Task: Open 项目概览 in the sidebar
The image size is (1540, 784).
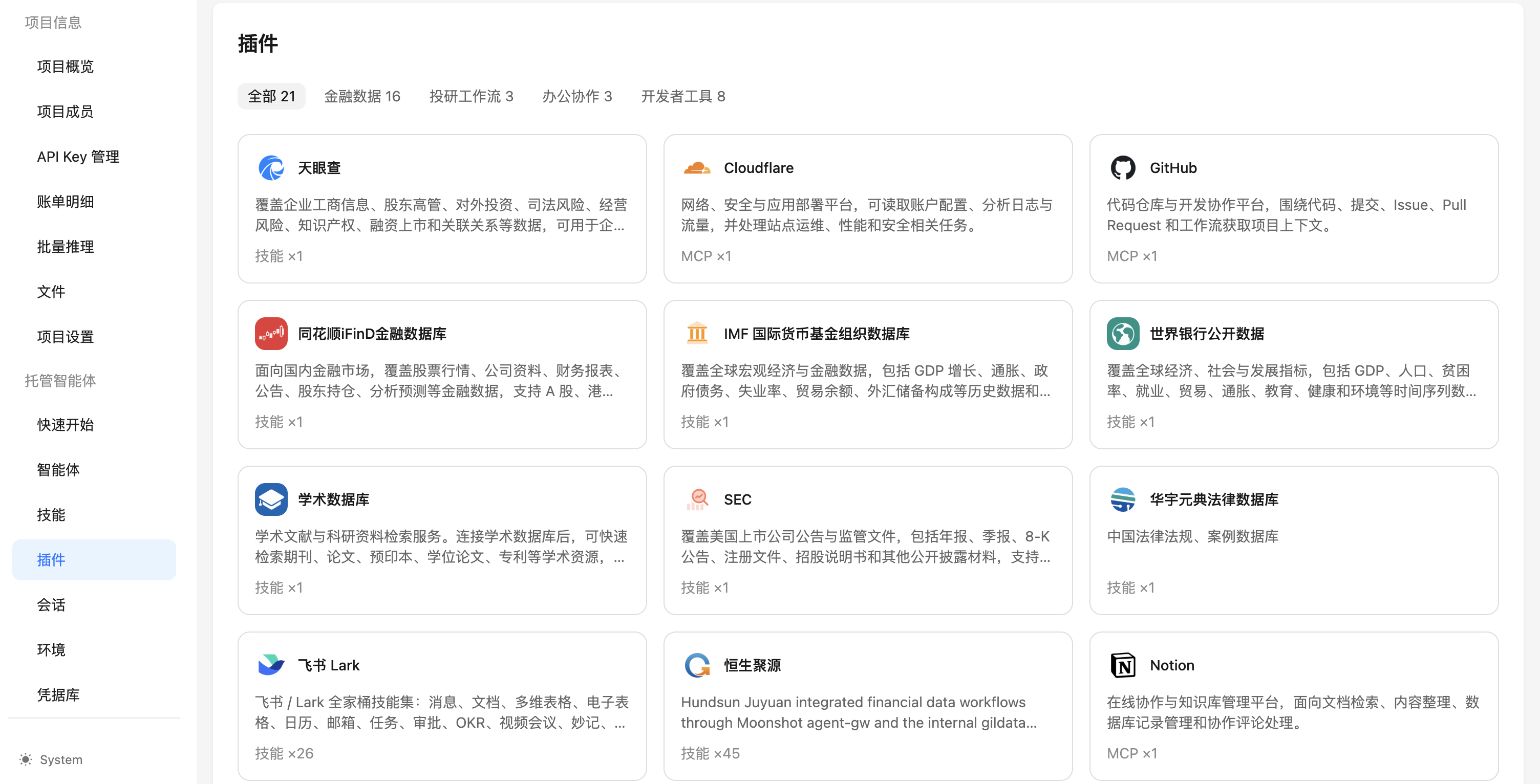Action: (94, 67)
